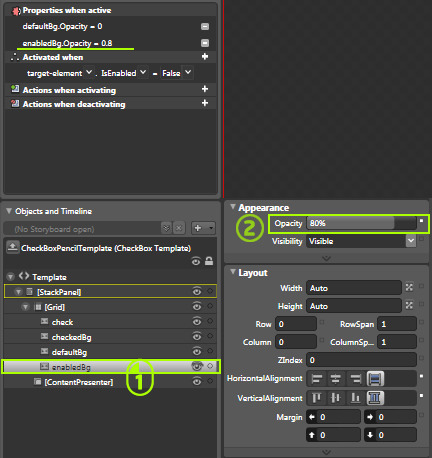Hide the [StackPanel] element
The image size is (432, 458).
pyautogui.click(x=197, y=291)
